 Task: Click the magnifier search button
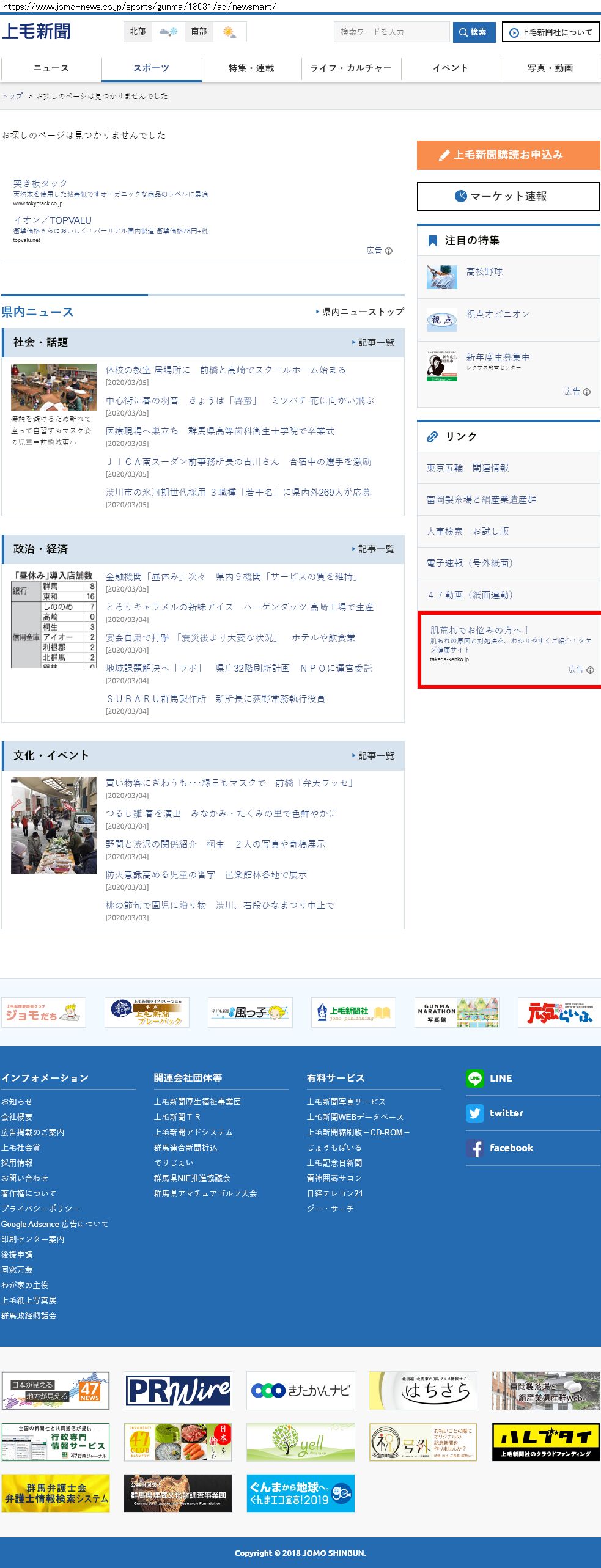474,32
